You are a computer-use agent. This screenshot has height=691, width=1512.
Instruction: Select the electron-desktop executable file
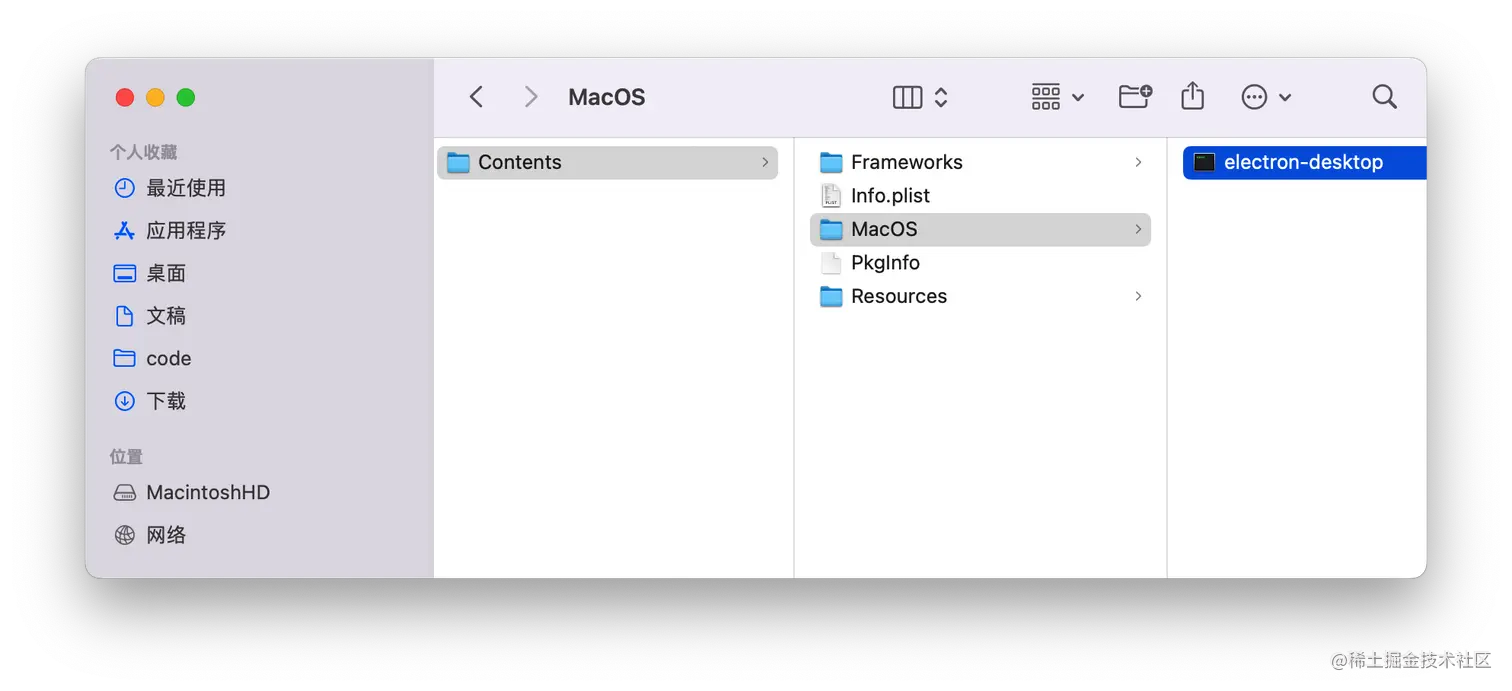(1304, 162)
